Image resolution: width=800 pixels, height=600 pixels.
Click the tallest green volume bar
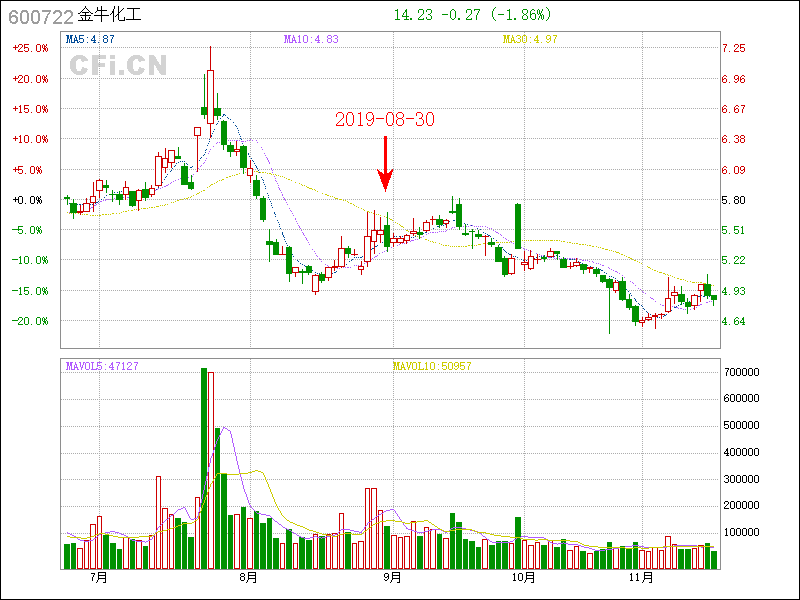[x=204, y=468]
